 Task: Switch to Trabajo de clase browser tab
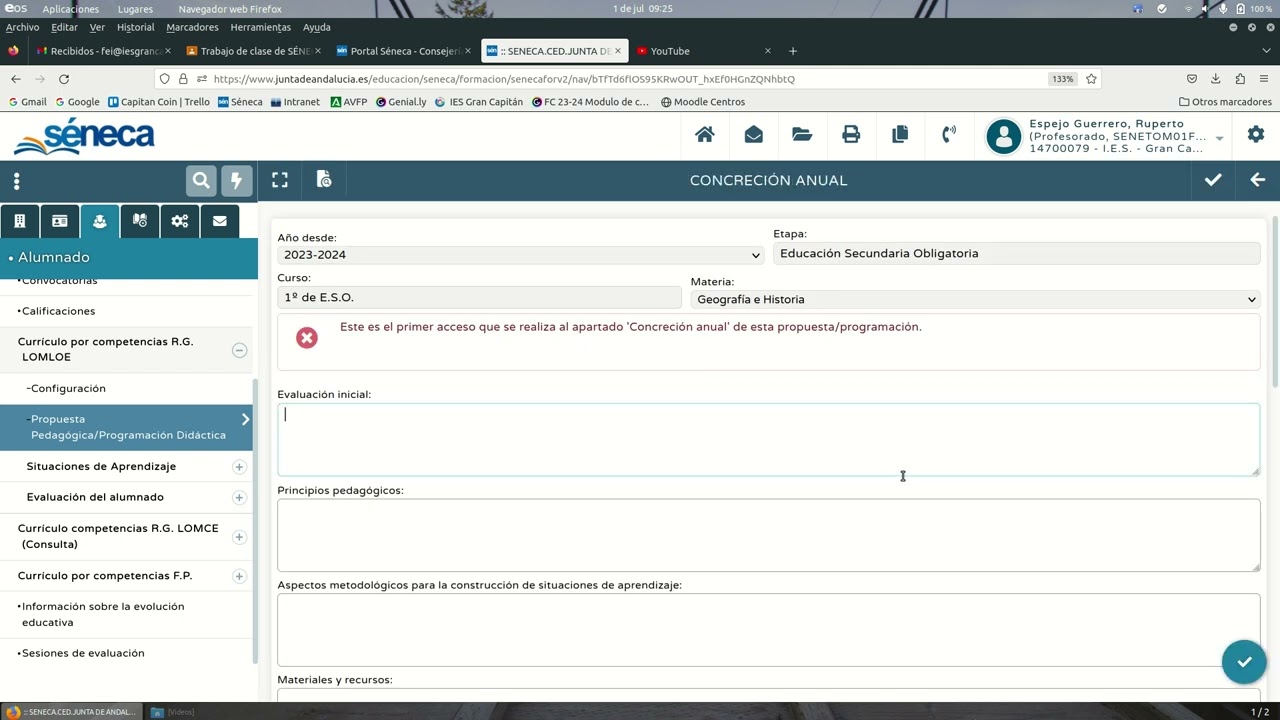253,51
